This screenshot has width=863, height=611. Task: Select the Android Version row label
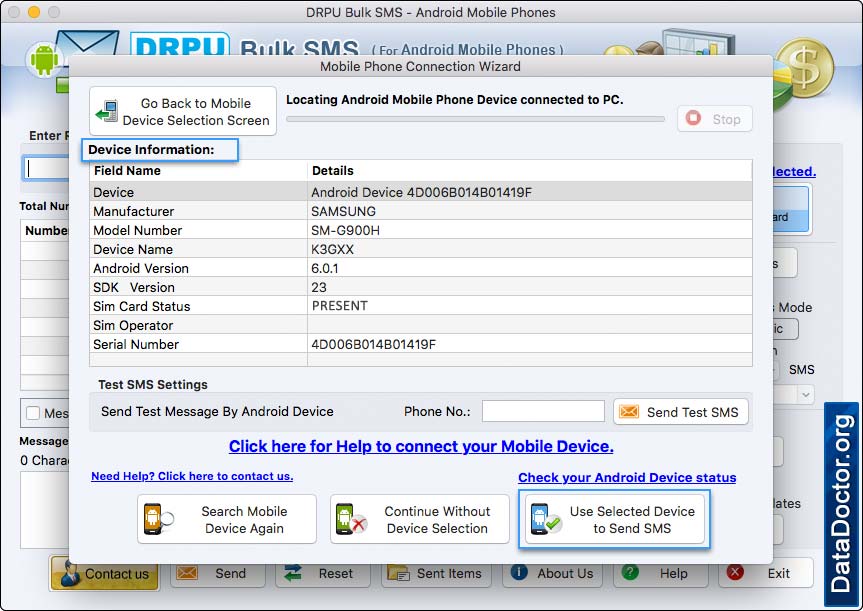(x=141, y=268)
